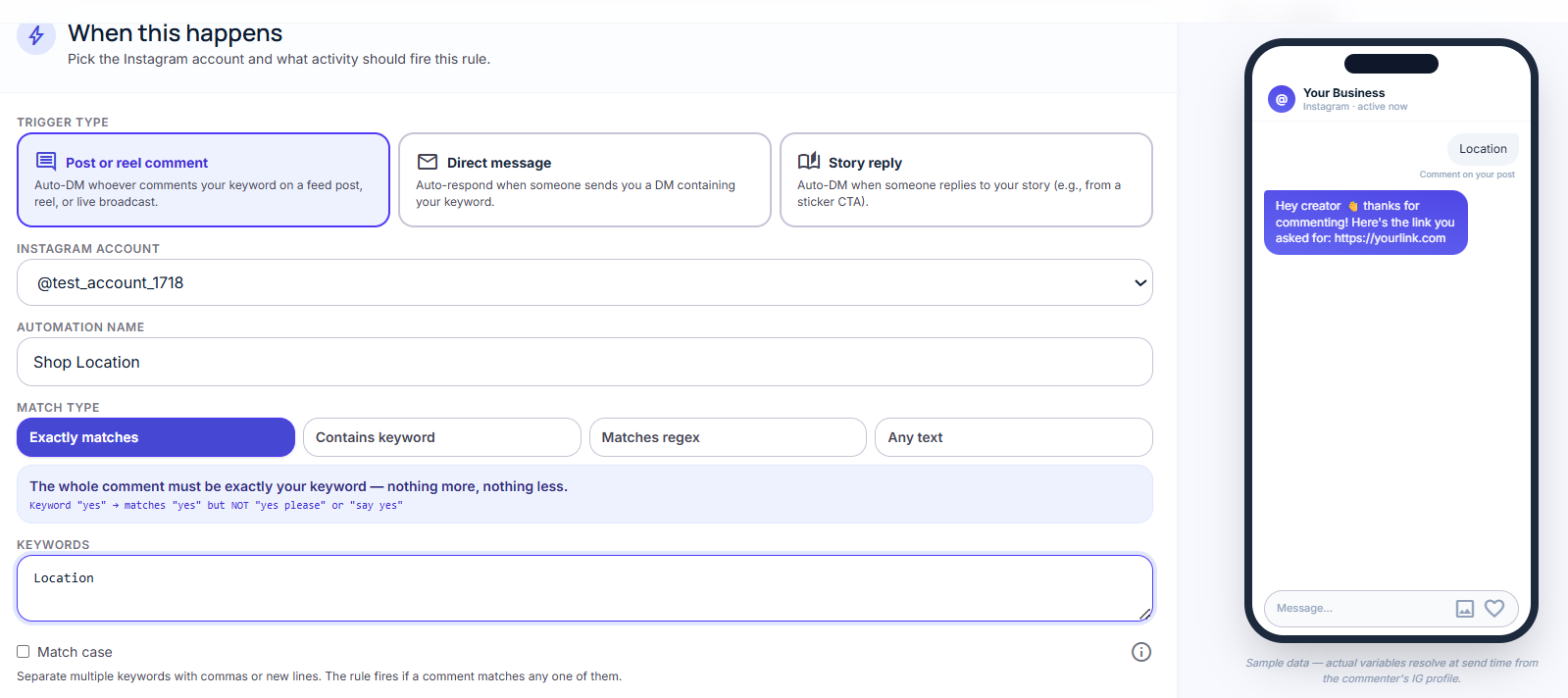The height and width of the screenshot is (698, 1568).
Task: Select Direct message trigger type
Action: point(584,180)
